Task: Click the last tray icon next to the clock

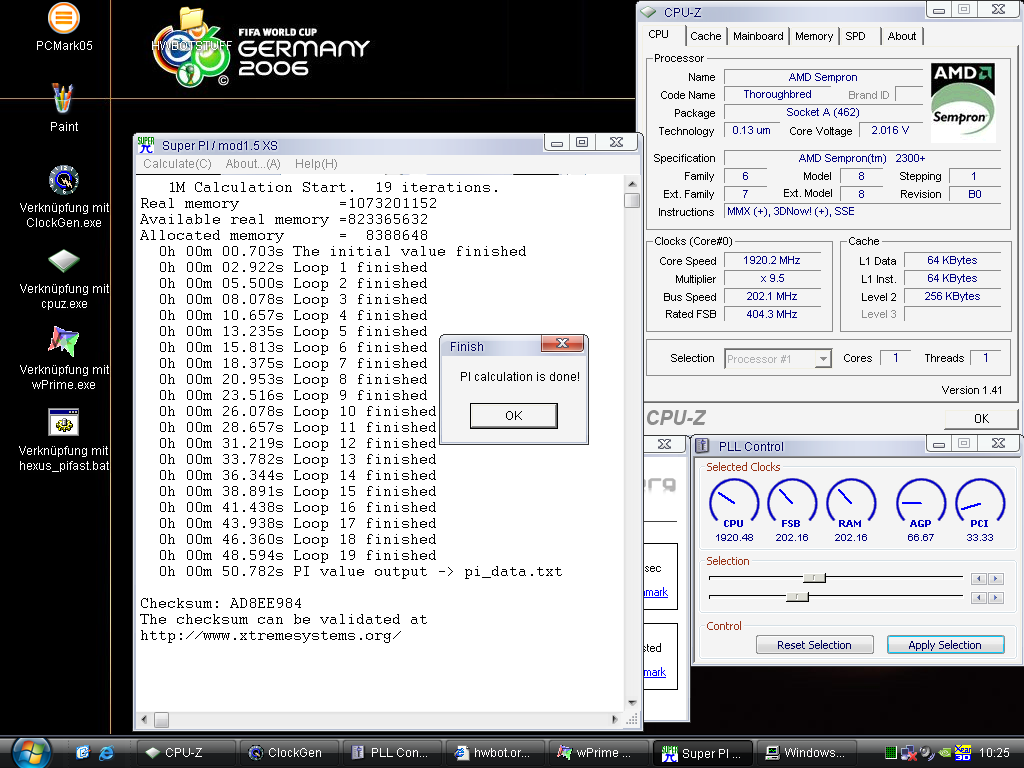Action: [963, 753]
